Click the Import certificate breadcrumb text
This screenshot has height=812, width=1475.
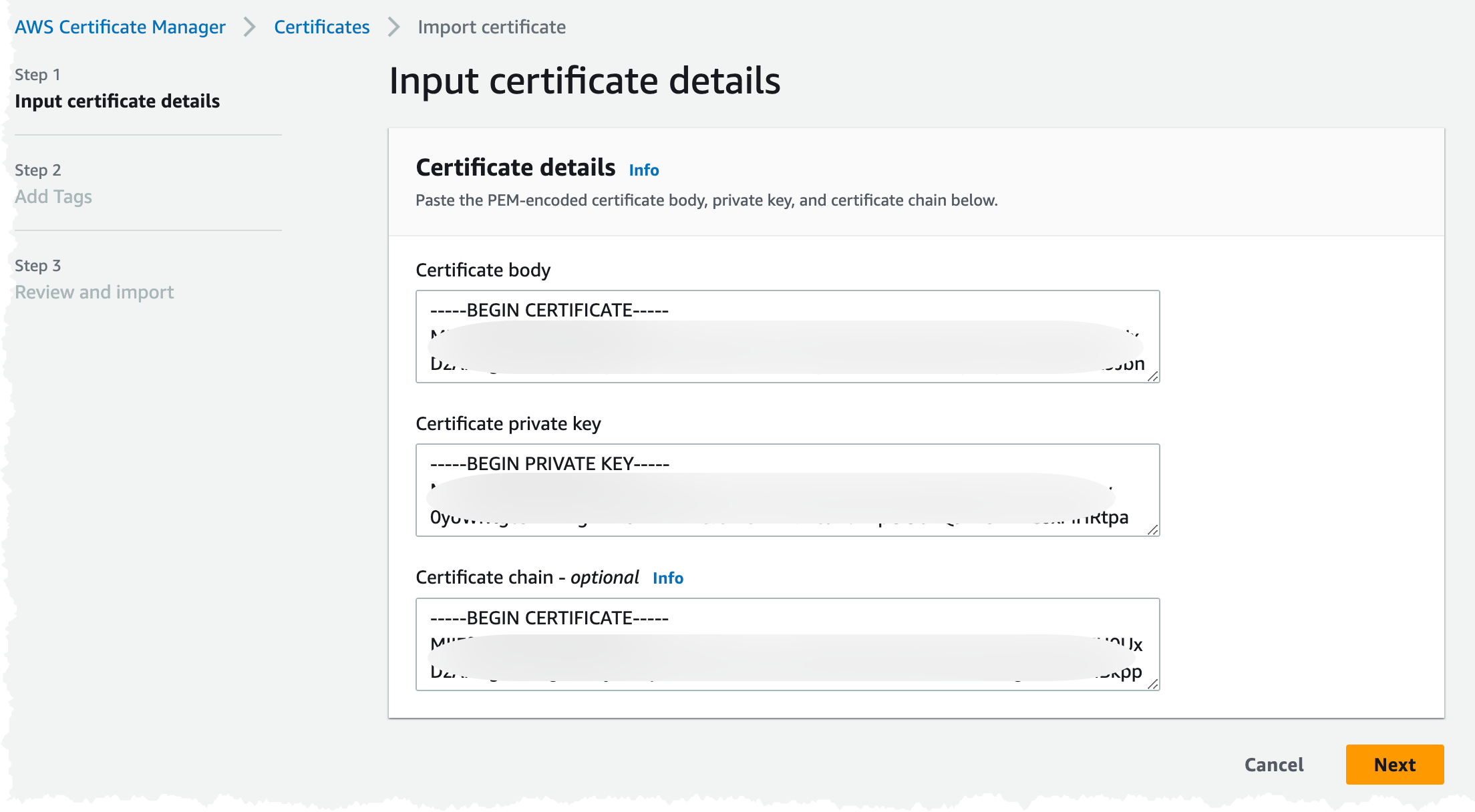click(492, 27)
